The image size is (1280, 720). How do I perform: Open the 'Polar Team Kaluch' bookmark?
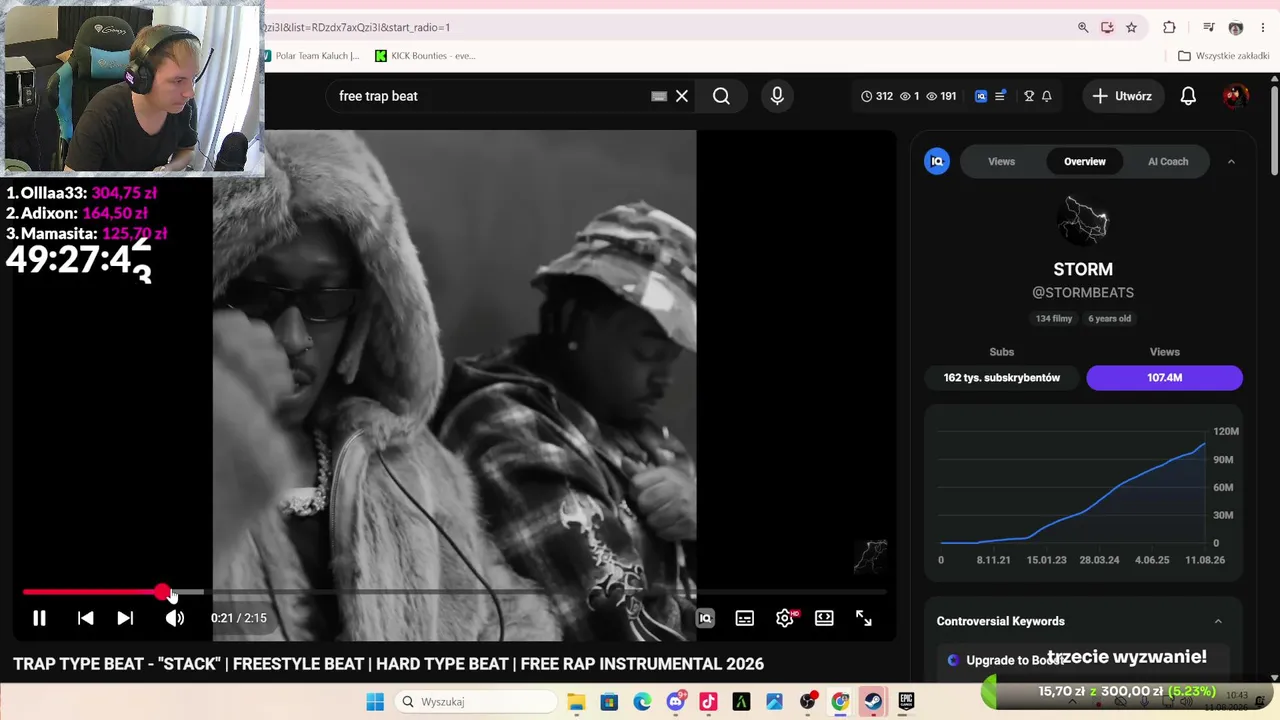pyautogui.click(x=312, y=56)
